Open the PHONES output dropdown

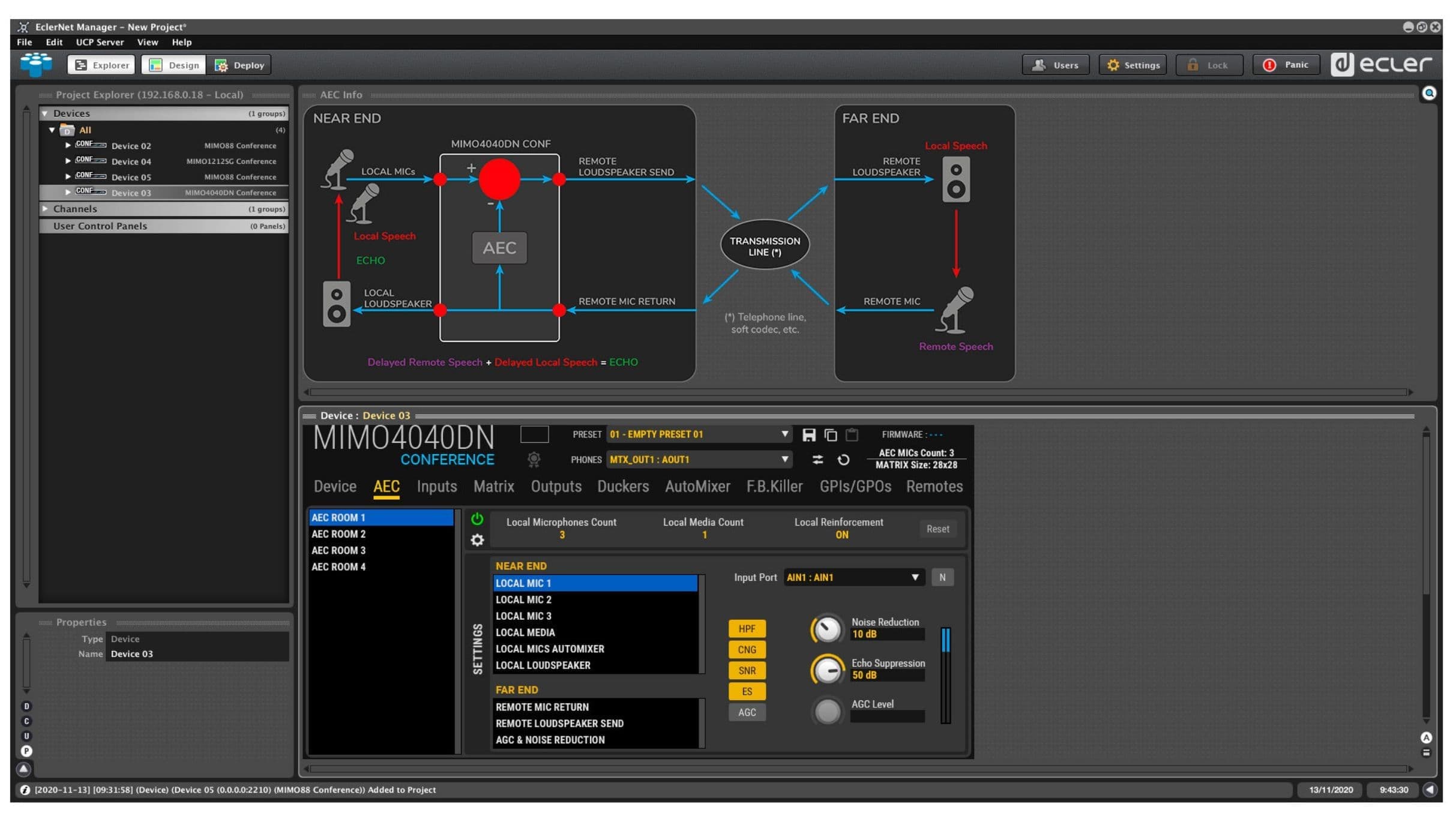pos(699,460)
